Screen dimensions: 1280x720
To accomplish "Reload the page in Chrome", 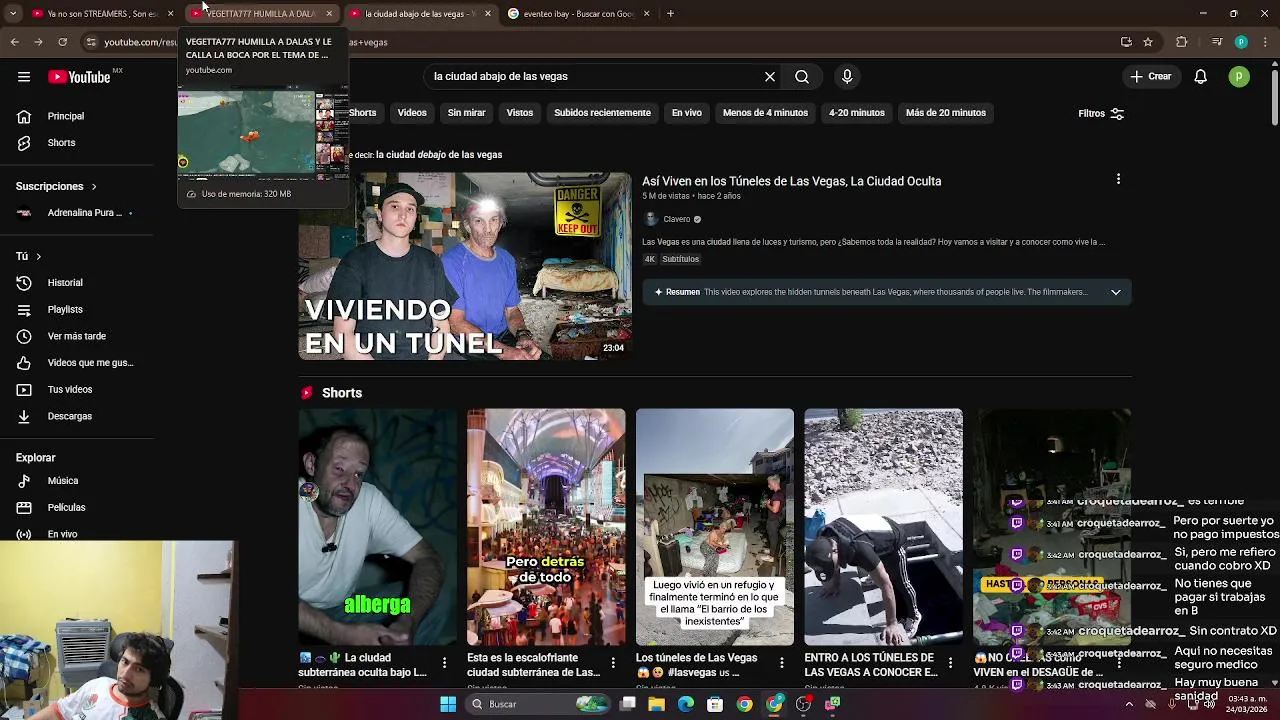I will [62, 42].
